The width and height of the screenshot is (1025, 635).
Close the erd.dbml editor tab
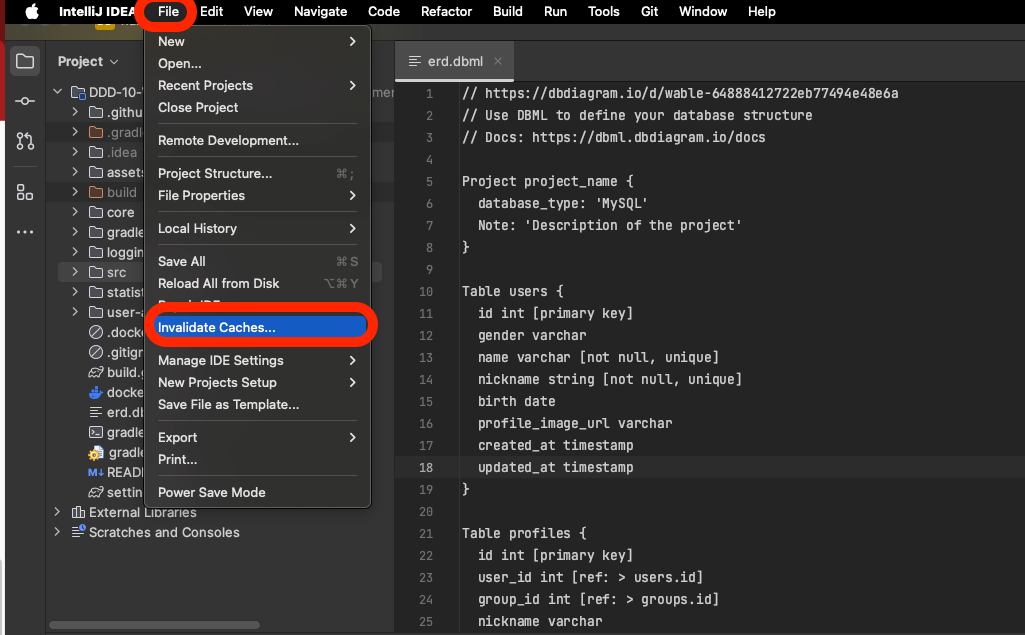(x=498, y=61)
